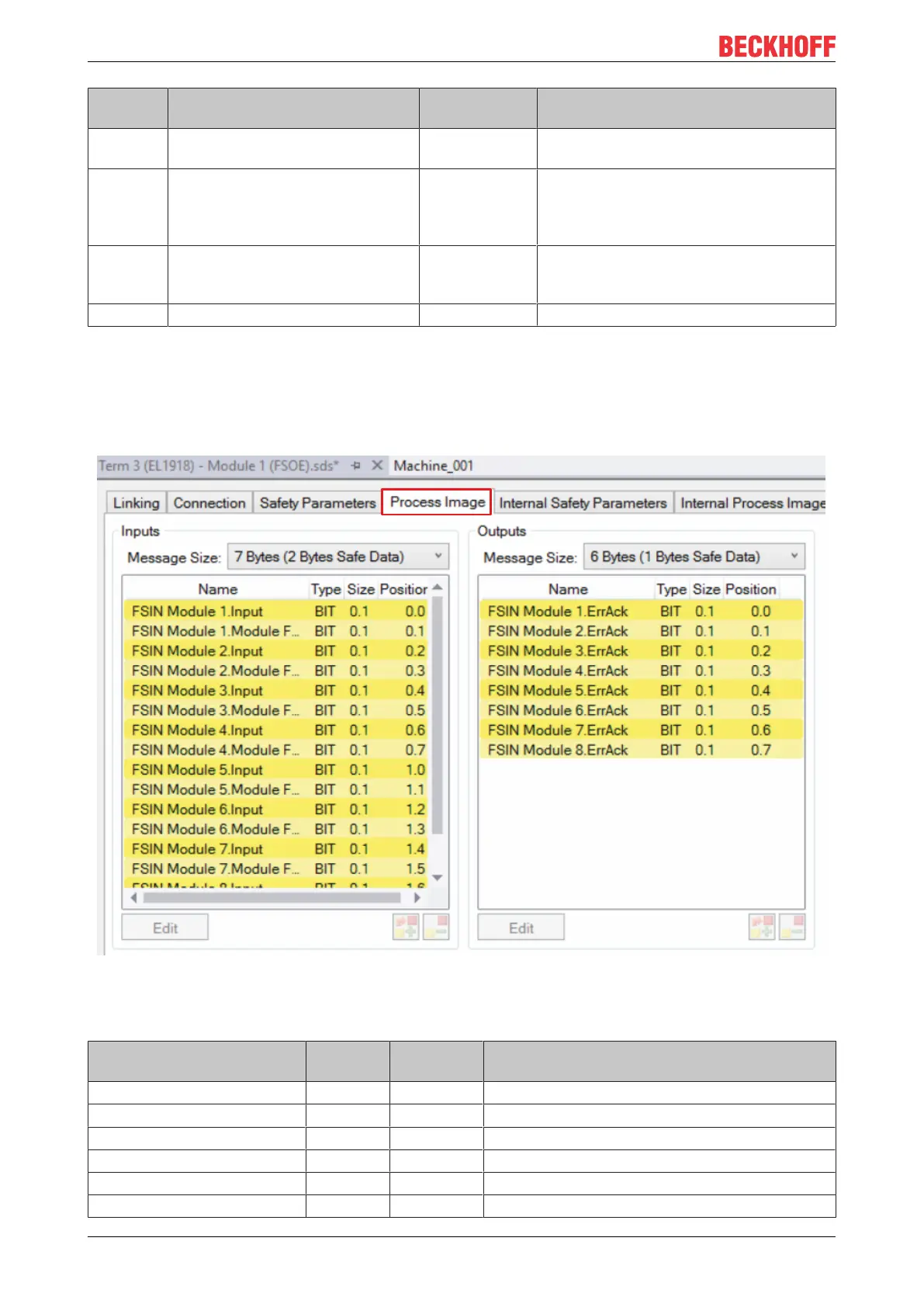Select the 'FSIN Module 3.Module F...' row
This screenshot has height=1307, width=924.
[277, 710]
